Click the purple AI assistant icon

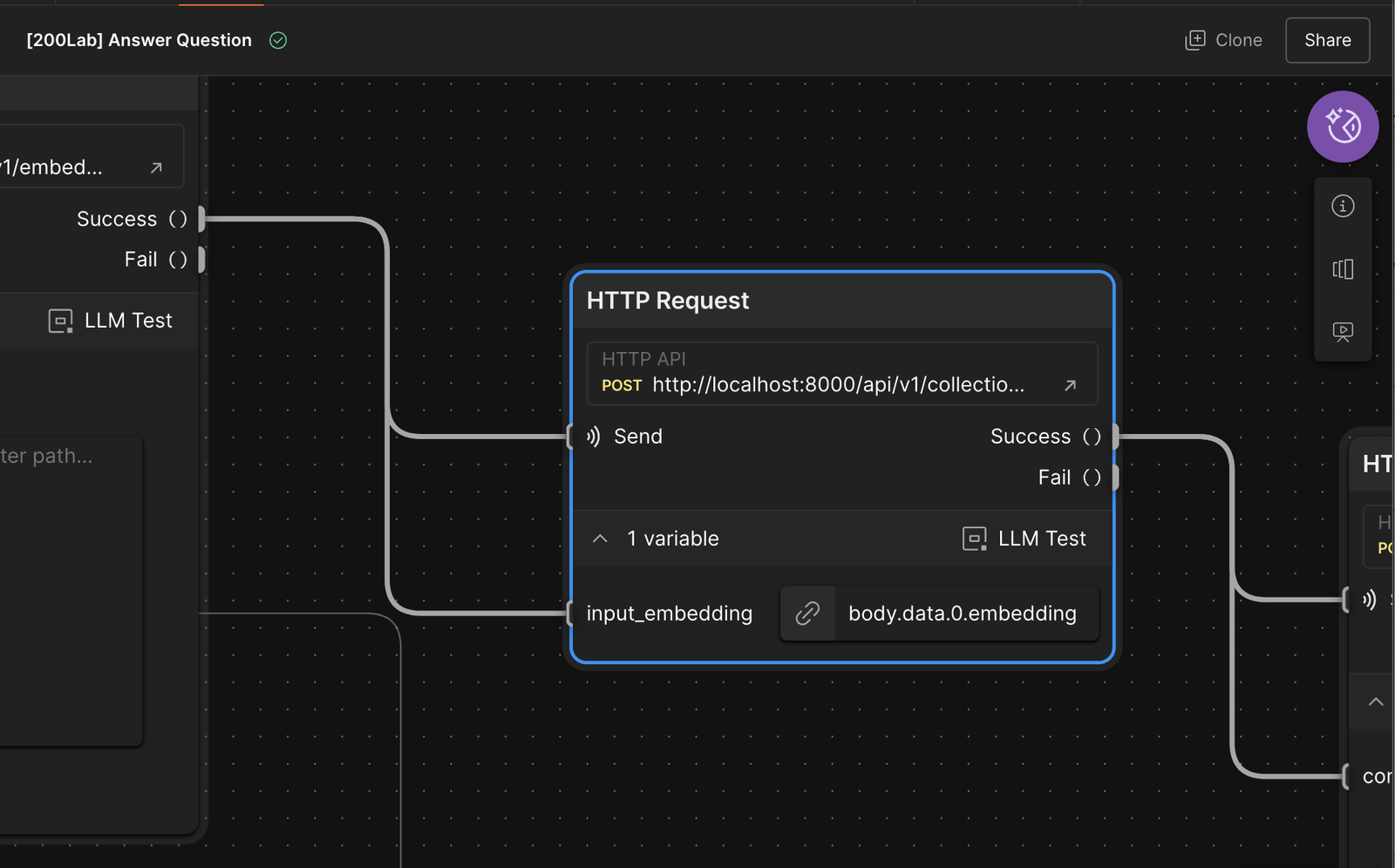[x=1342, y=126]
